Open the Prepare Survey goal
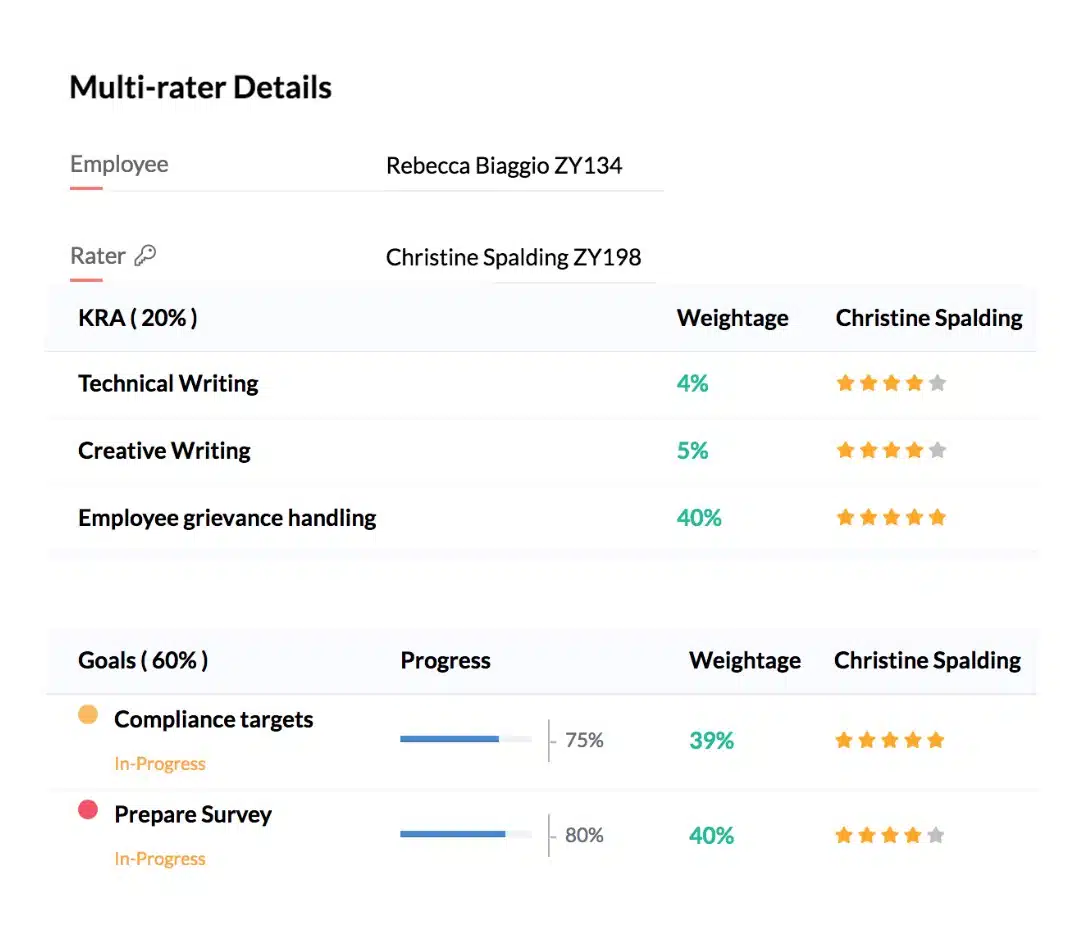1092x946 pixels. click(x=193, y=814)
